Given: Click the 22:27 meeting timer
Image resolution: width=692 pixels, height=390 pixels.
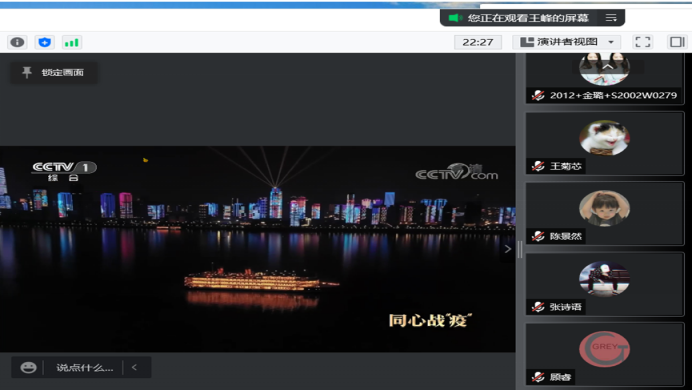Looking at the screenshot, I should point(478,42).
